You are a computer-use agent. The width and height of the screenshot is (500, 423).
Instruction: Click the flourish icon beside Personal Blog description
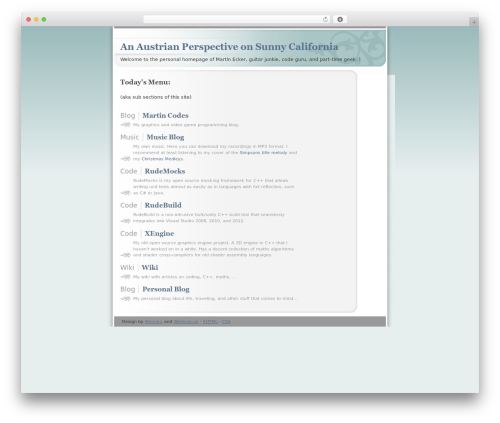(x=126, y=298)
